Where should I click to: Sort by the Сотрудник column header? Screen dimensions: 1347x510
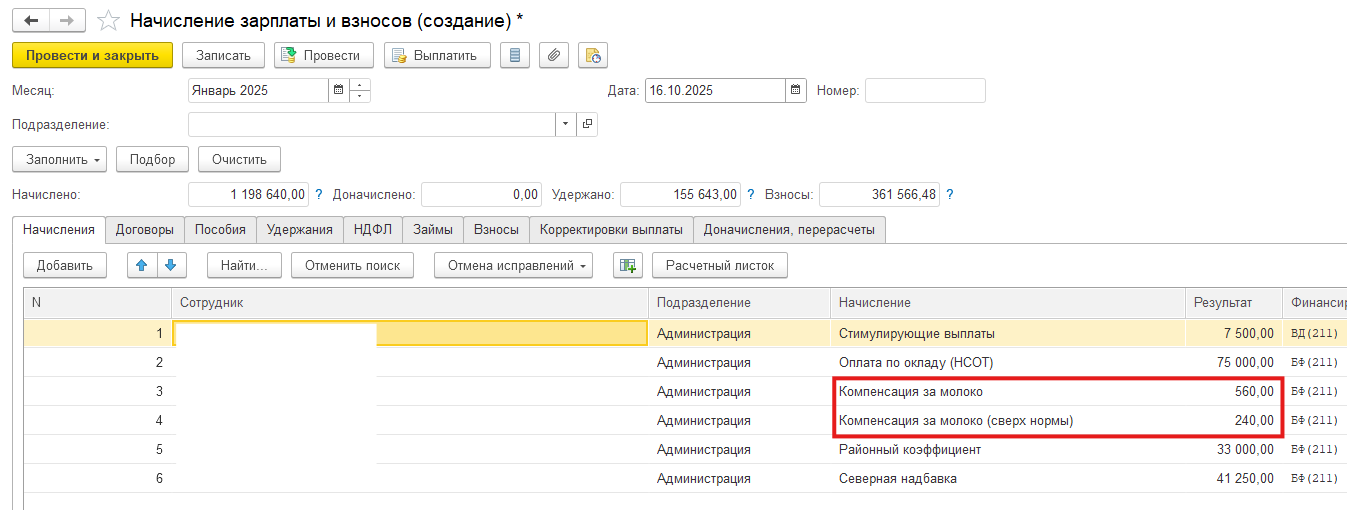coord(410,302)
